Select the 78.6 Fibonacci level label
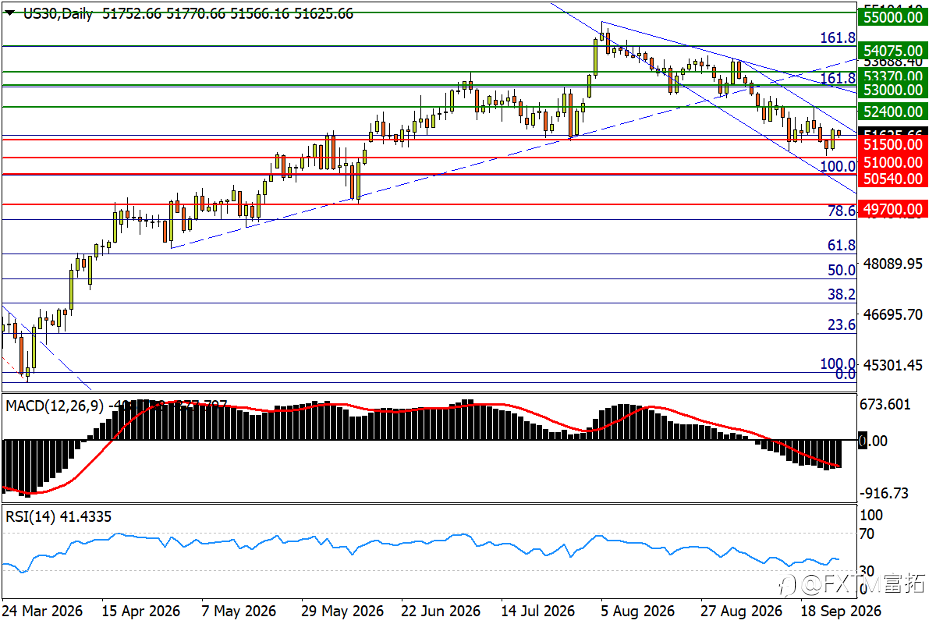The height and width of the screenshot is (624, 936). coord(841,211)
